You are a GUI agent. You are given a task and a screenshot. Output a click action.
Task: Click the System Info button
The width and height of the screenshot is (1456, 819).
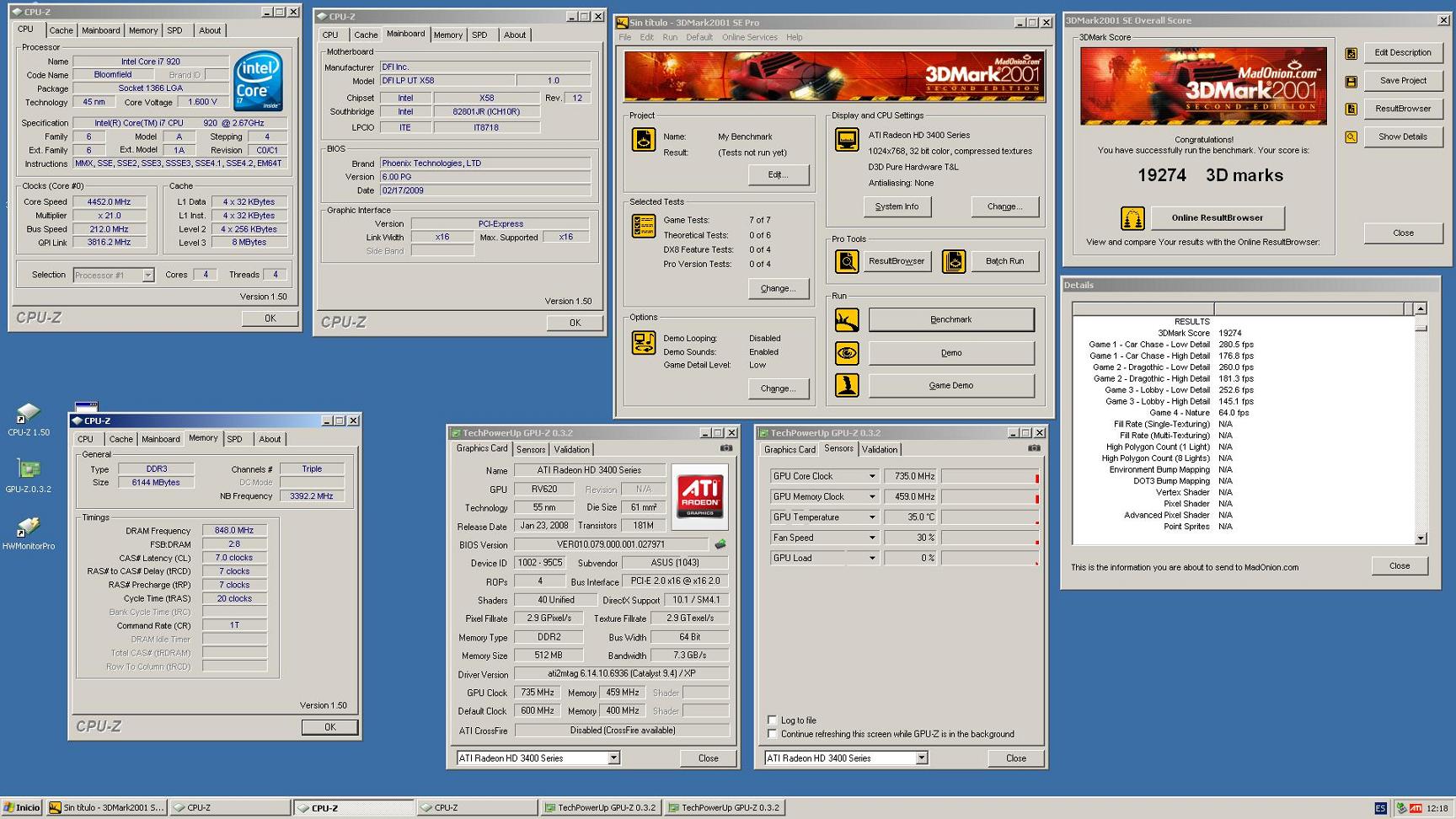coord(897,206)
